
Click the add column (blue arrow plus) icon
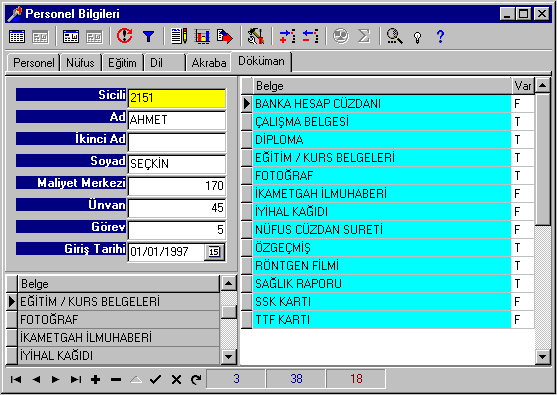pos(287,36)
